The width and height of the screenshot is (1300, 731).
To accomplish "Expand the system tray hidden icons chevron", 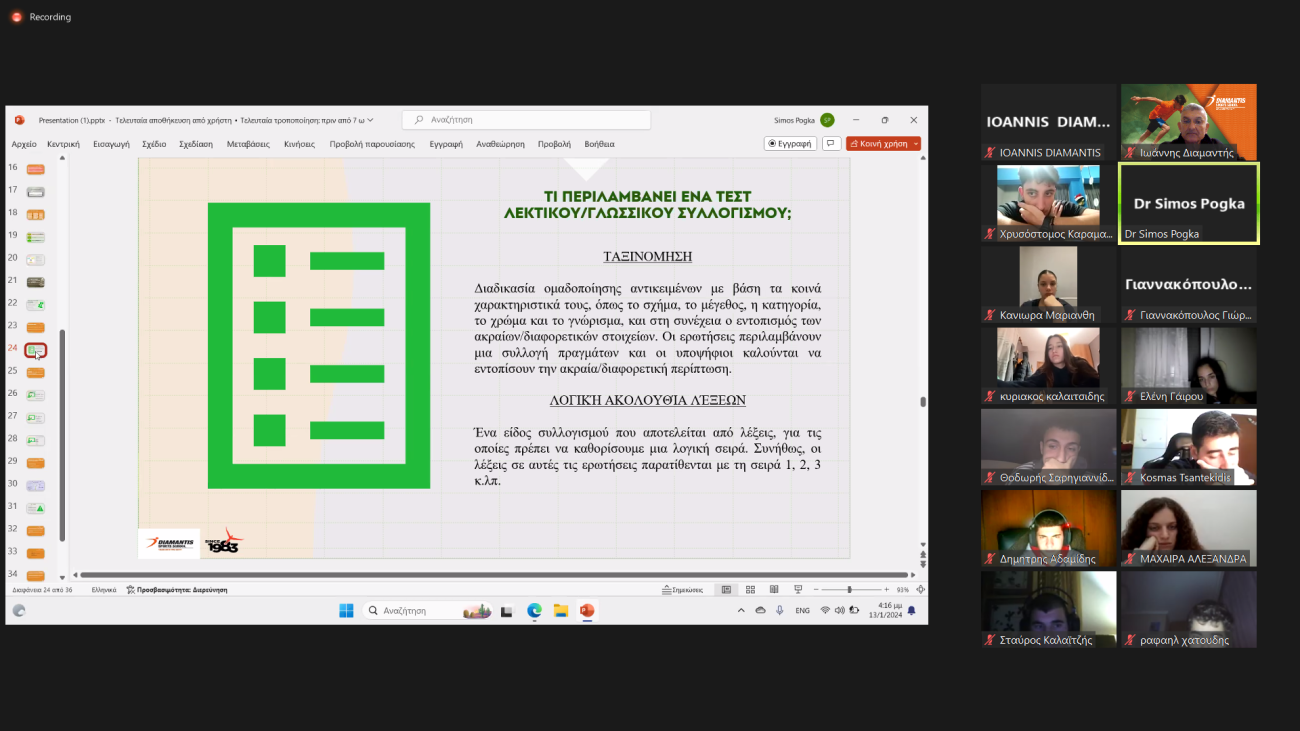I will tap(741, 610).
